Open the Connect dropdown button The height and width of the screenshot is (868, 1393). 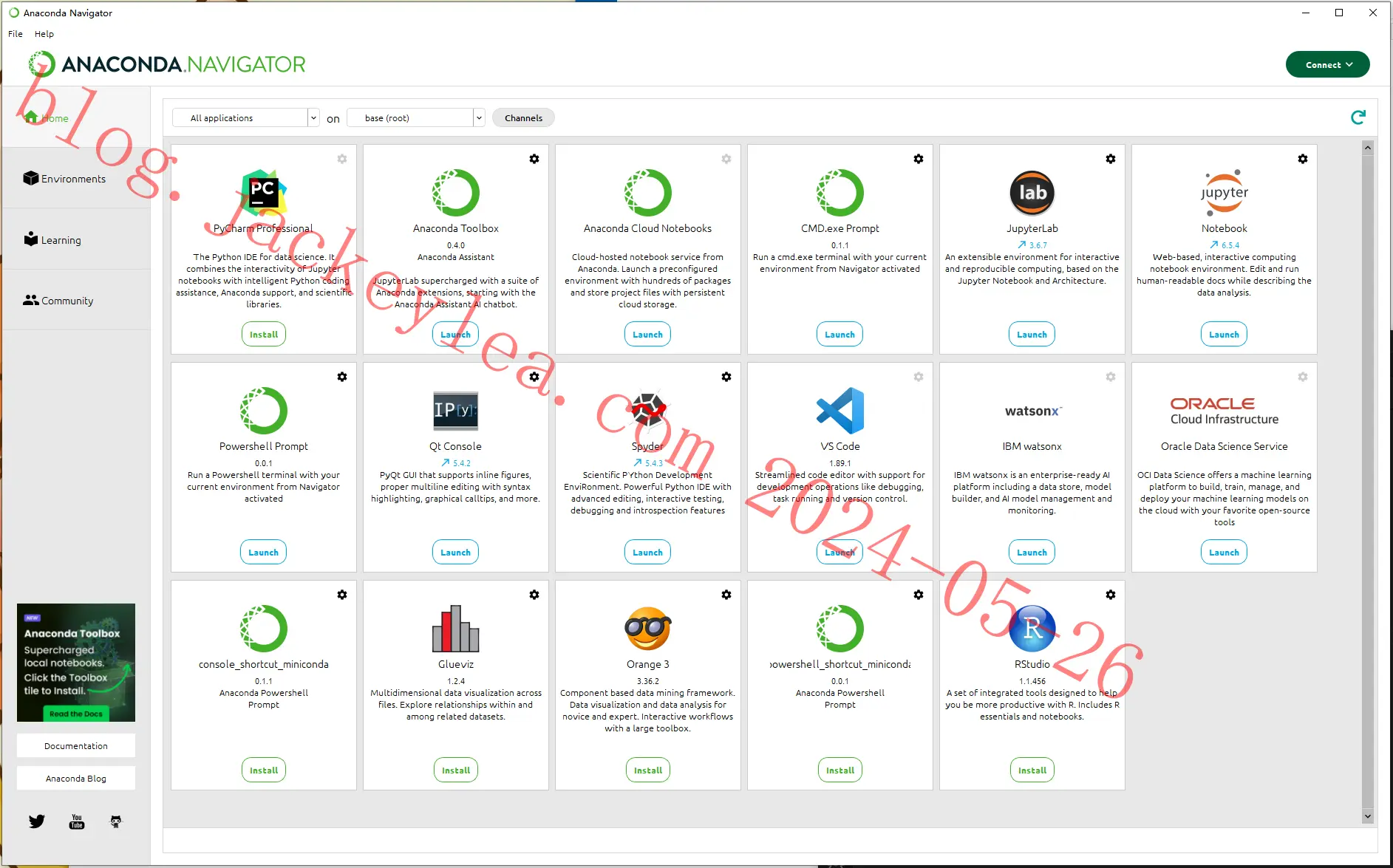coord(1328,64)
